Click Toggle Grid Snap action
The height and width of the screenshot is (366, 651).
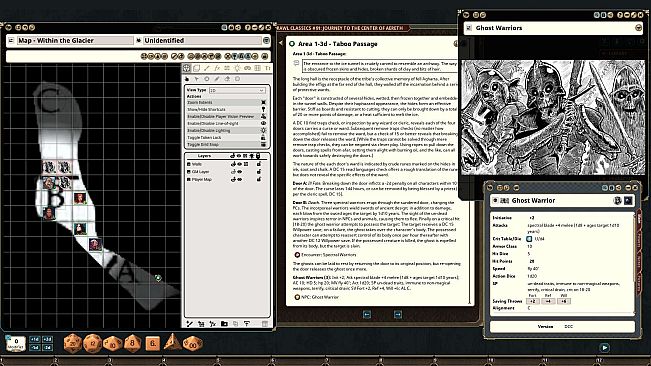[x=226, y=144]
